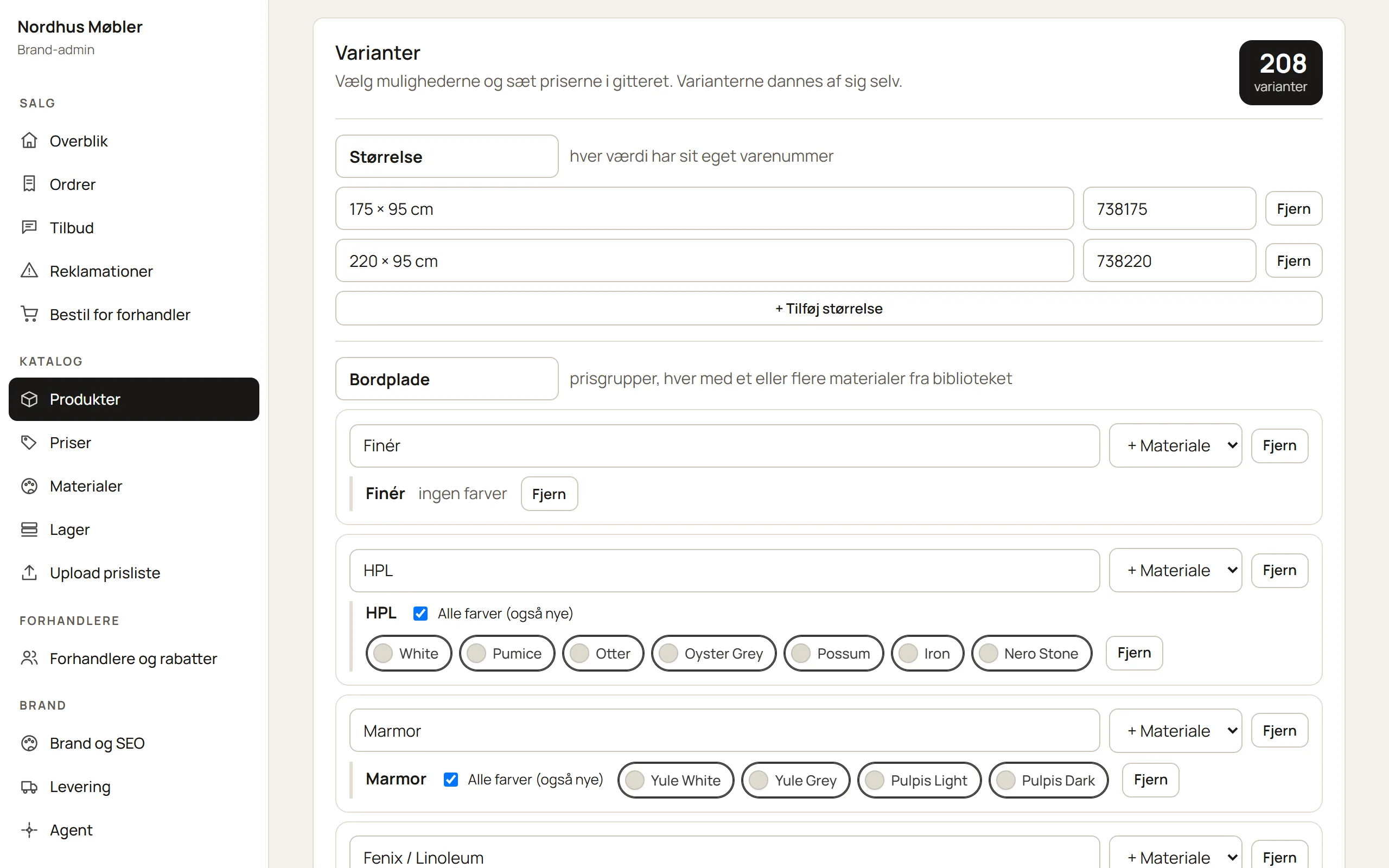Remove the Marmor price group via Fjern
This screenshot has height=868, width=1389.
1279,730
